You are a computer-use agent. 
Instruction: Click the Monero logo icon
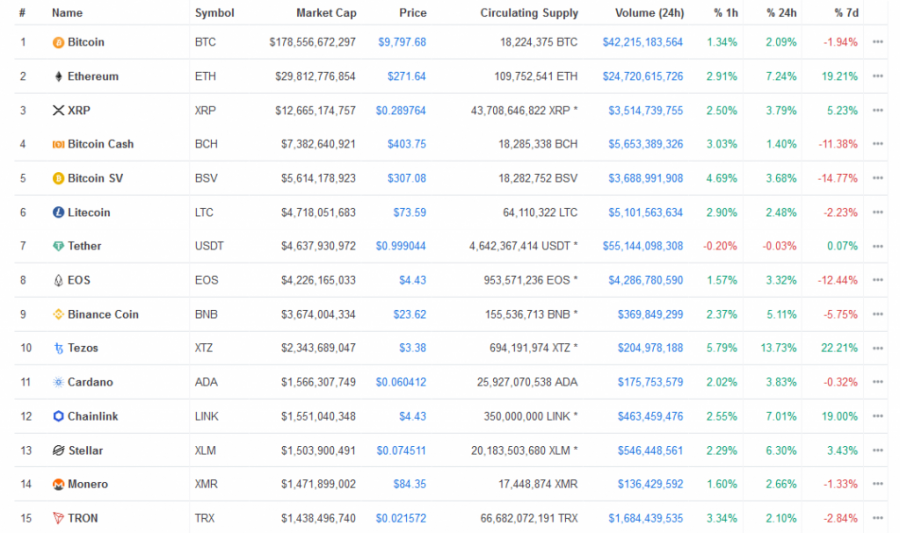[58, 484]
